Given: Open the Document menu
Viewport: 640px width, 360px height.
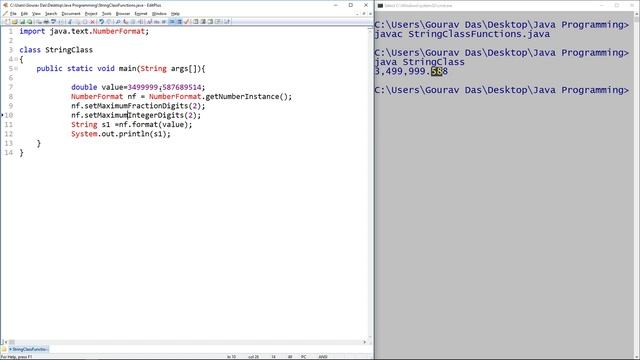Looking at the screenshot, I should (71, 14).
